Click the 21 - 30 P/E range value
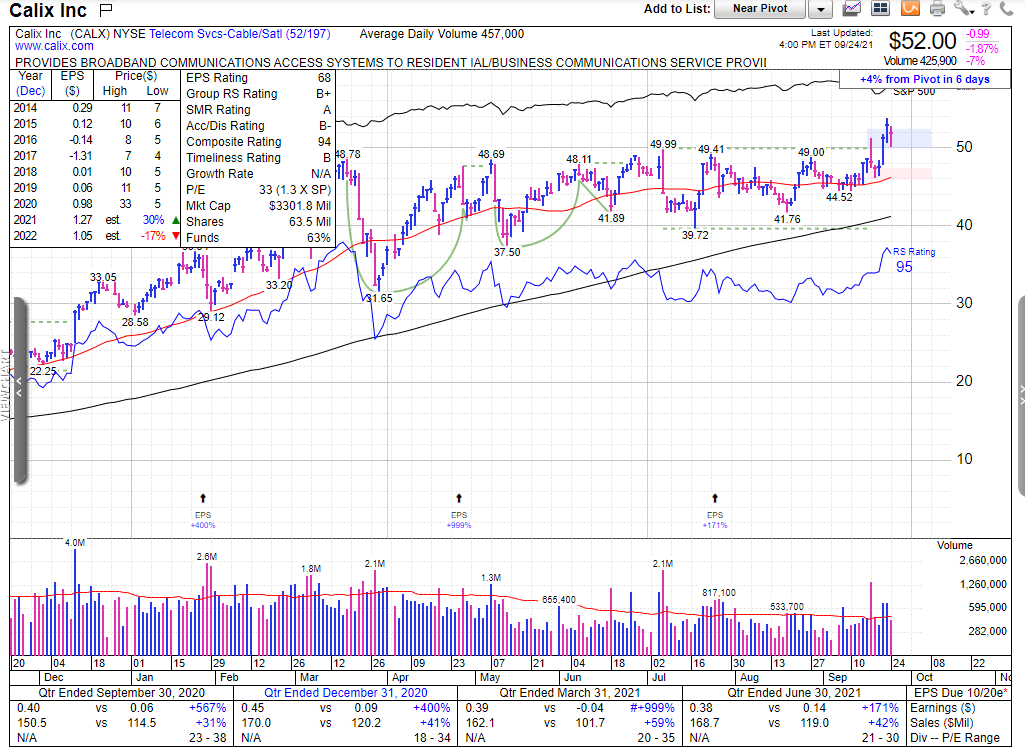1025x752 pixels. click(880, 738)
